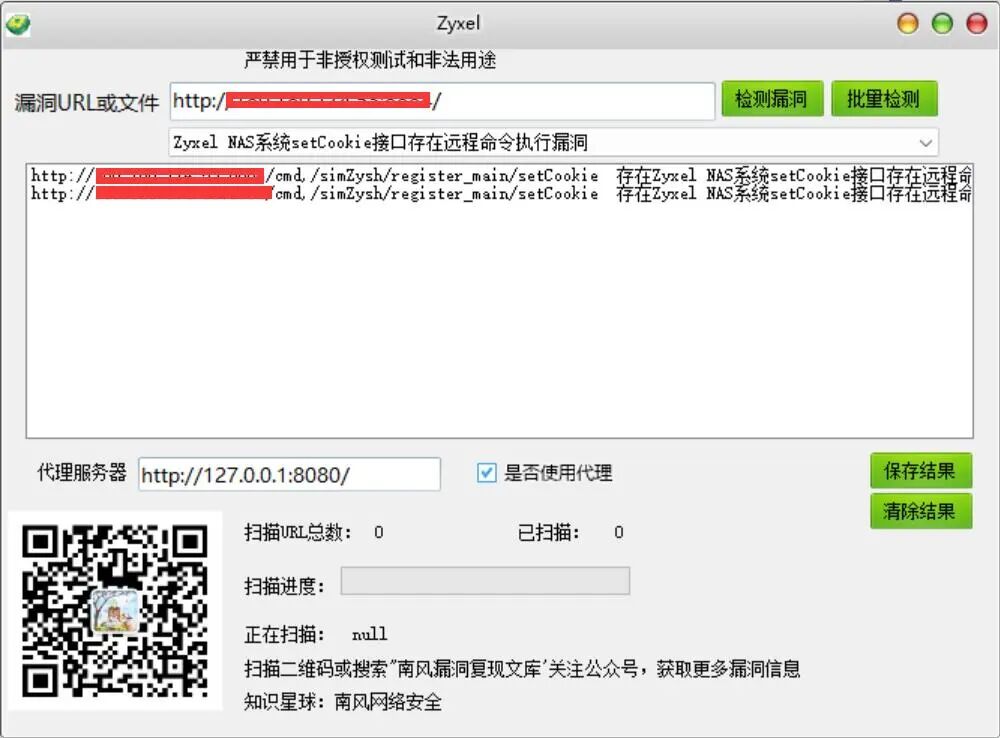The width and height of the screenshot is (1000, 738).
Task: Focus the 代理服务器 proxy address field
Action: pyautogui.click(x=289, y=475)
